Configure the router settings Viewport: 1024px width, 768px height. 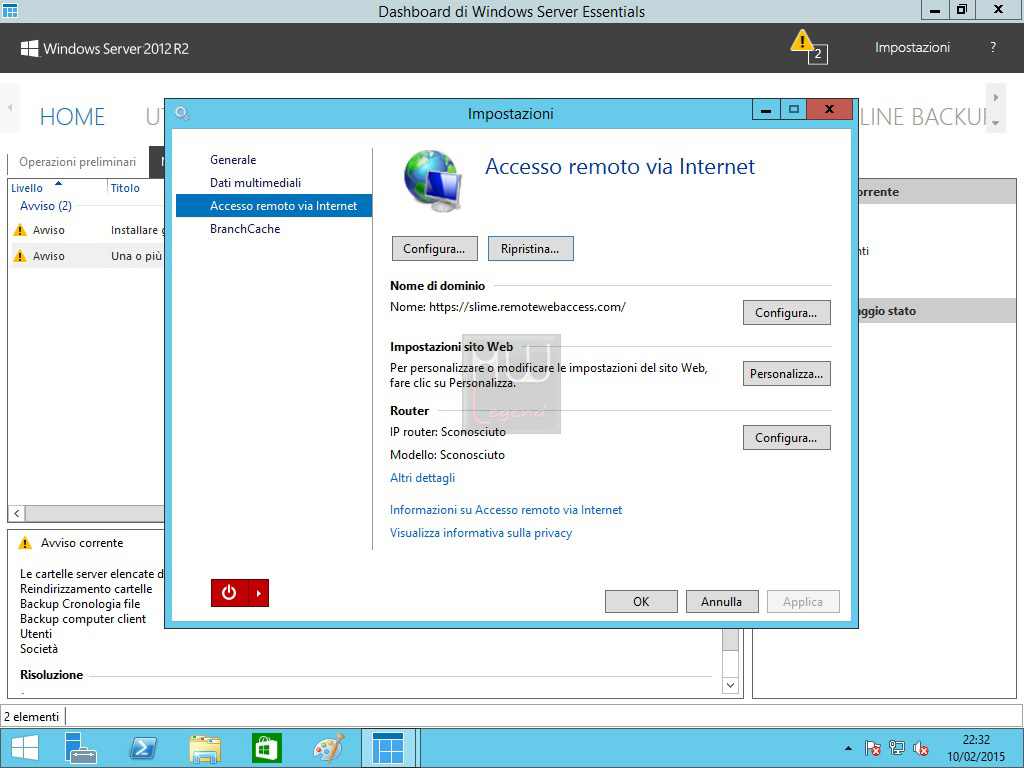coord(786,438)
